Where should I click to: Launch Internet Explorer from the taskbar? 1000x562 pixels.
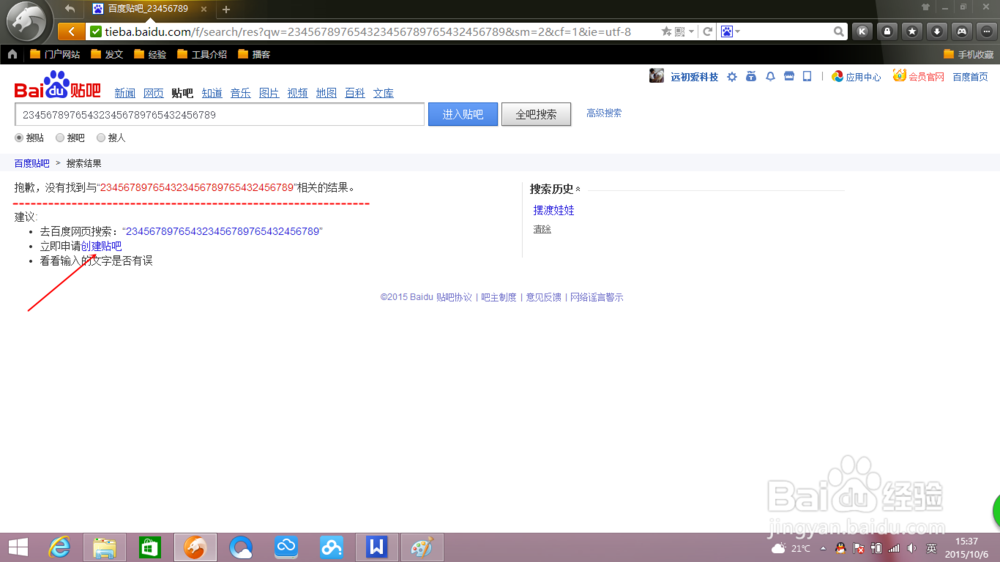(x=59, y=547)
